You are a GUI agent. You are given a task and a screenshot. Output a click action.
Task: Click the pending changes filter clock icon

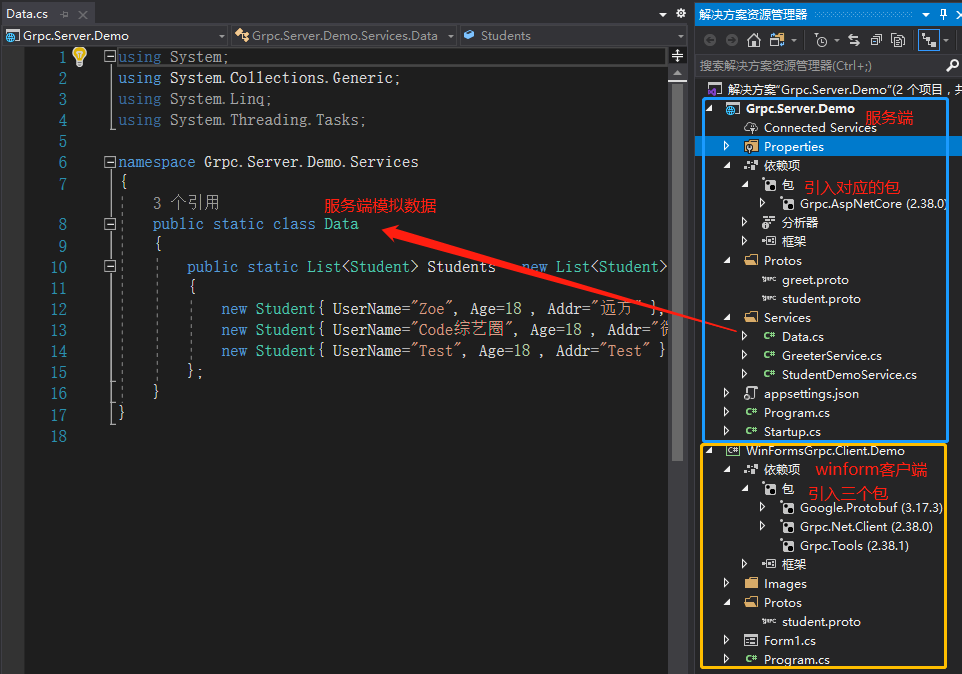pyautogui.click(x=820, y=40)
